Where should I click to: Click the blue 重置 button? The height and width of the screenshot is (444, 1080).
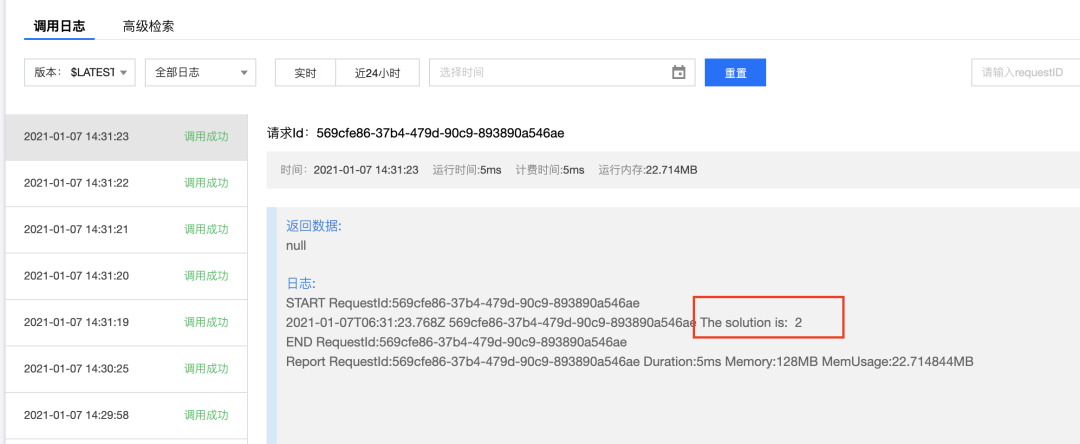tap(736, 72)
